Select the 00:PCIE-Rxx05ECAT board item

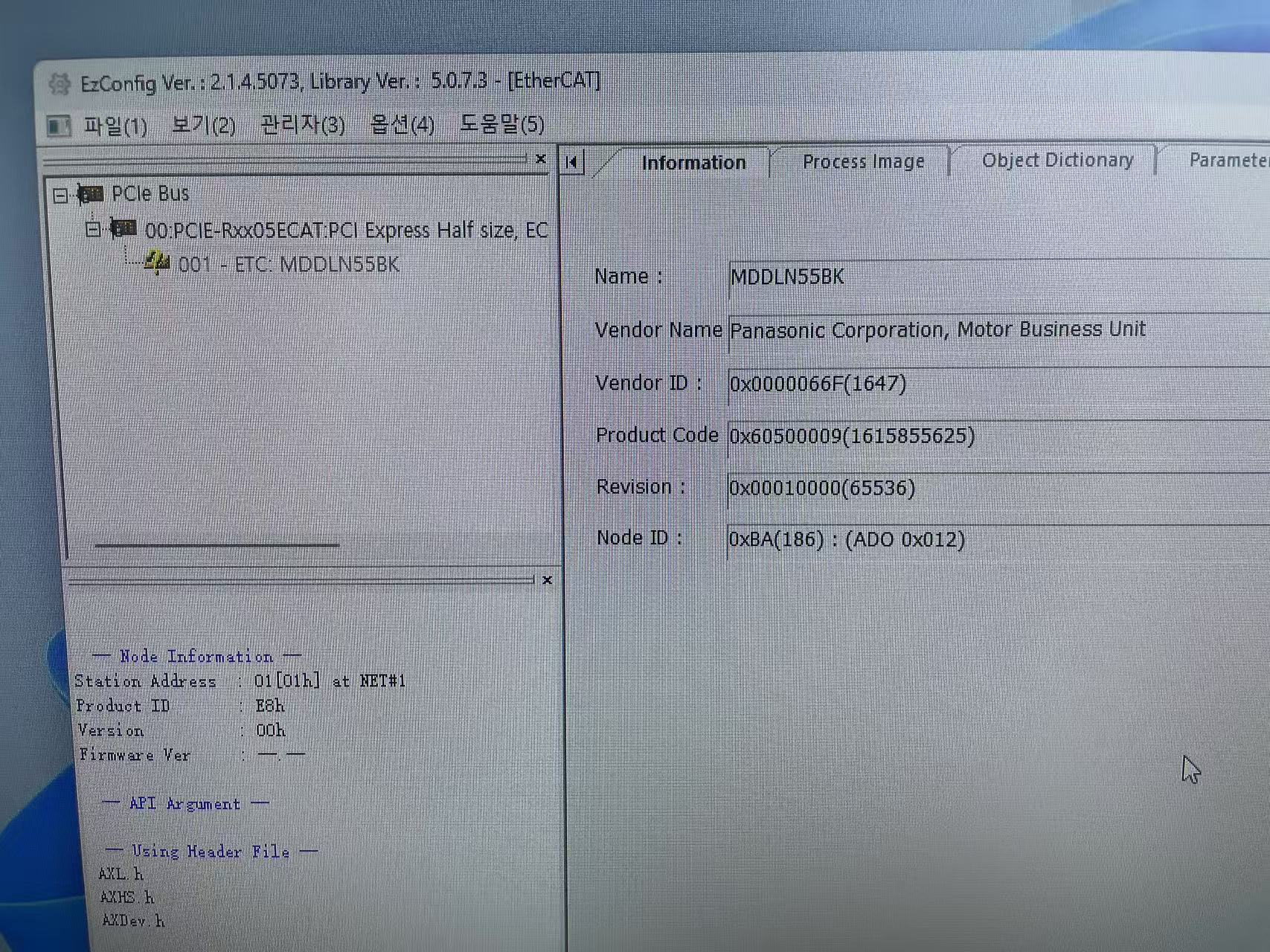[x=346, y=231]
